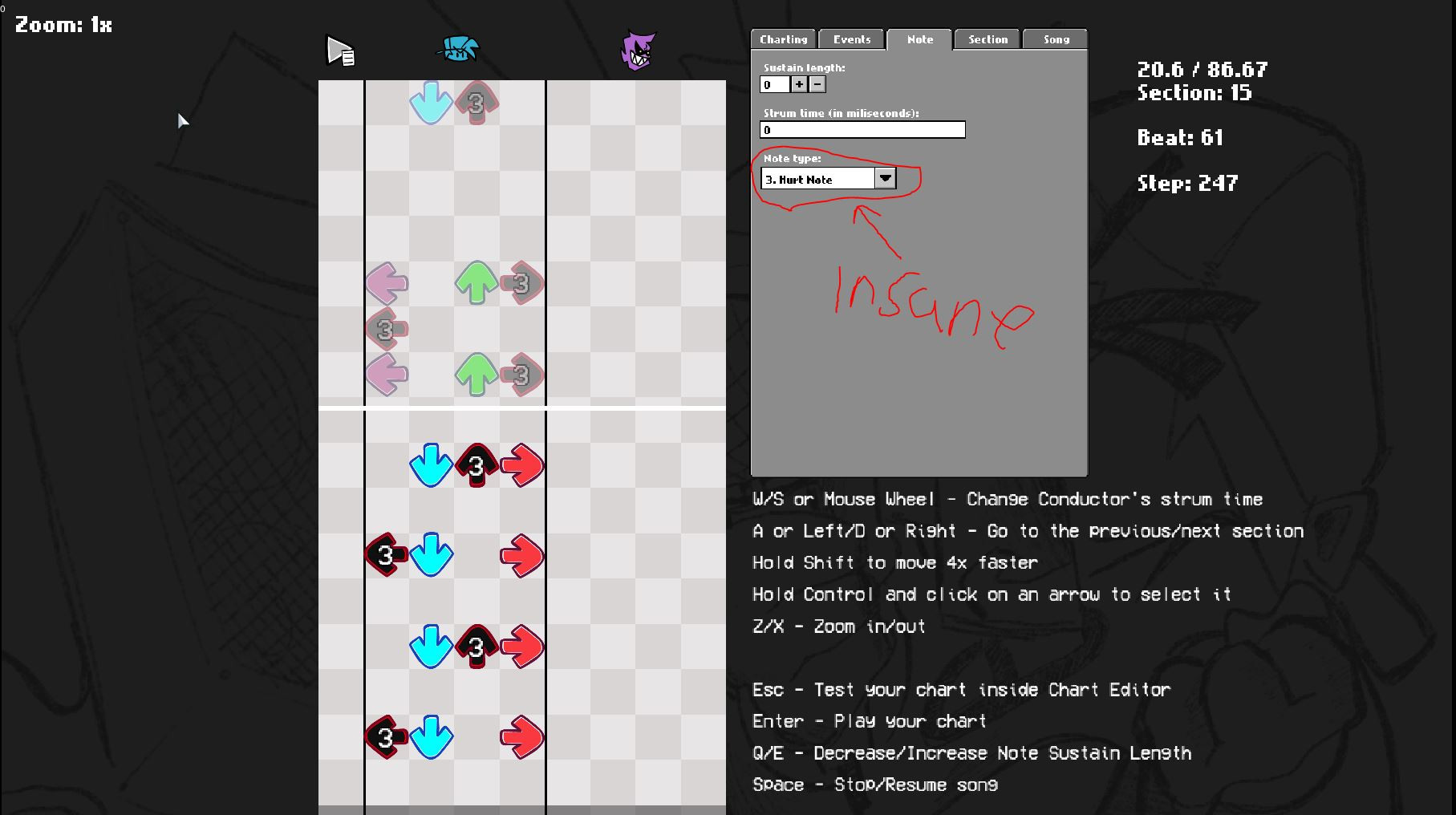This screenshot has height=815, width=1456.
Task: Click the strum time input field
Action: click(862, 129)
